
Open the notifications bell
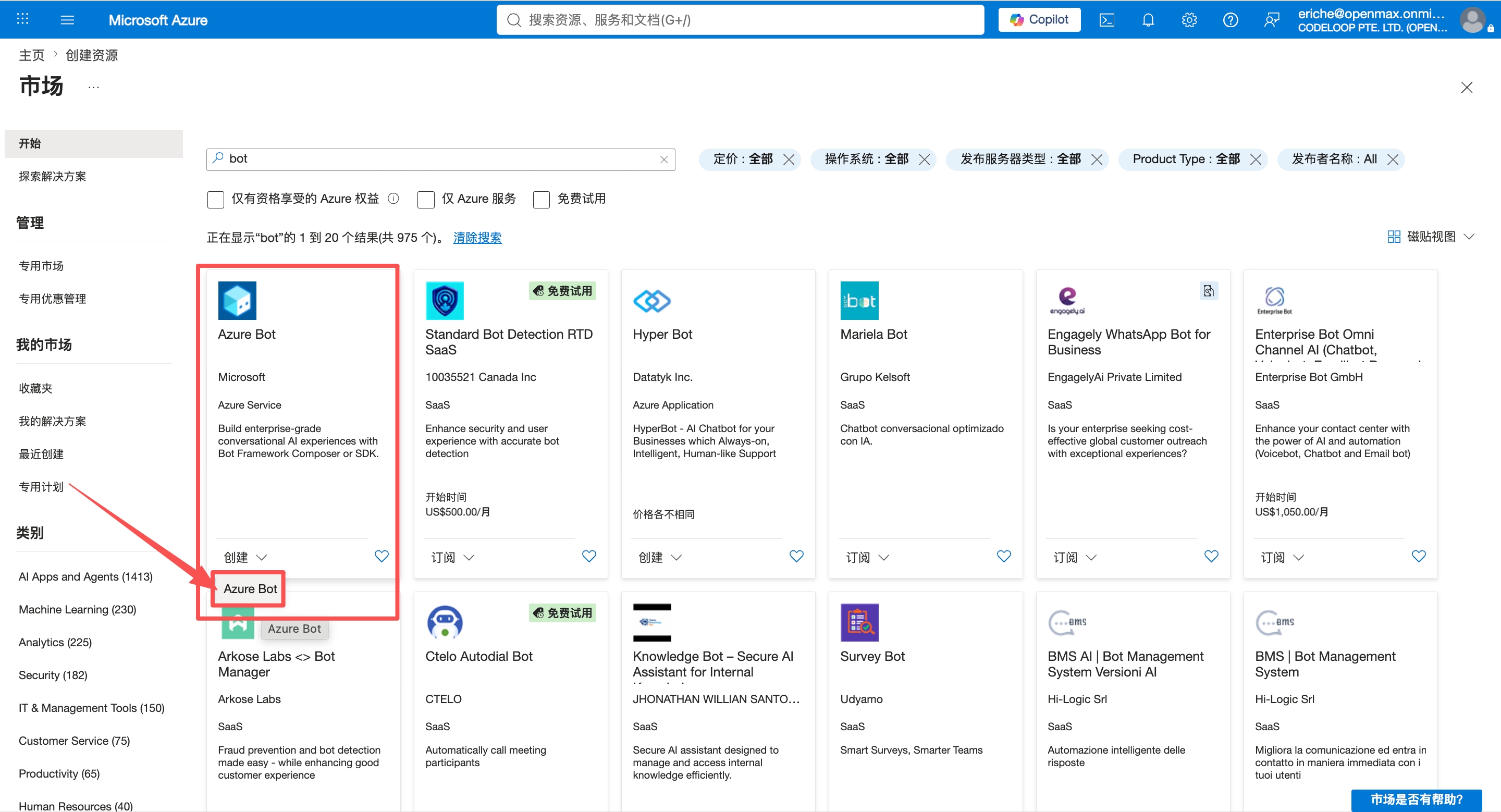coord(1148,20)
